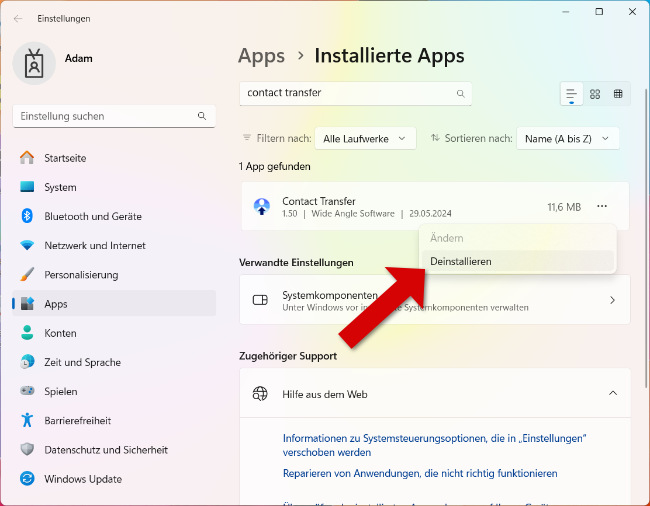Open Informationen zu Systemsteuerungsoptionen link
Viewport: 650px width, 506px height.
[x=434, y=445]
